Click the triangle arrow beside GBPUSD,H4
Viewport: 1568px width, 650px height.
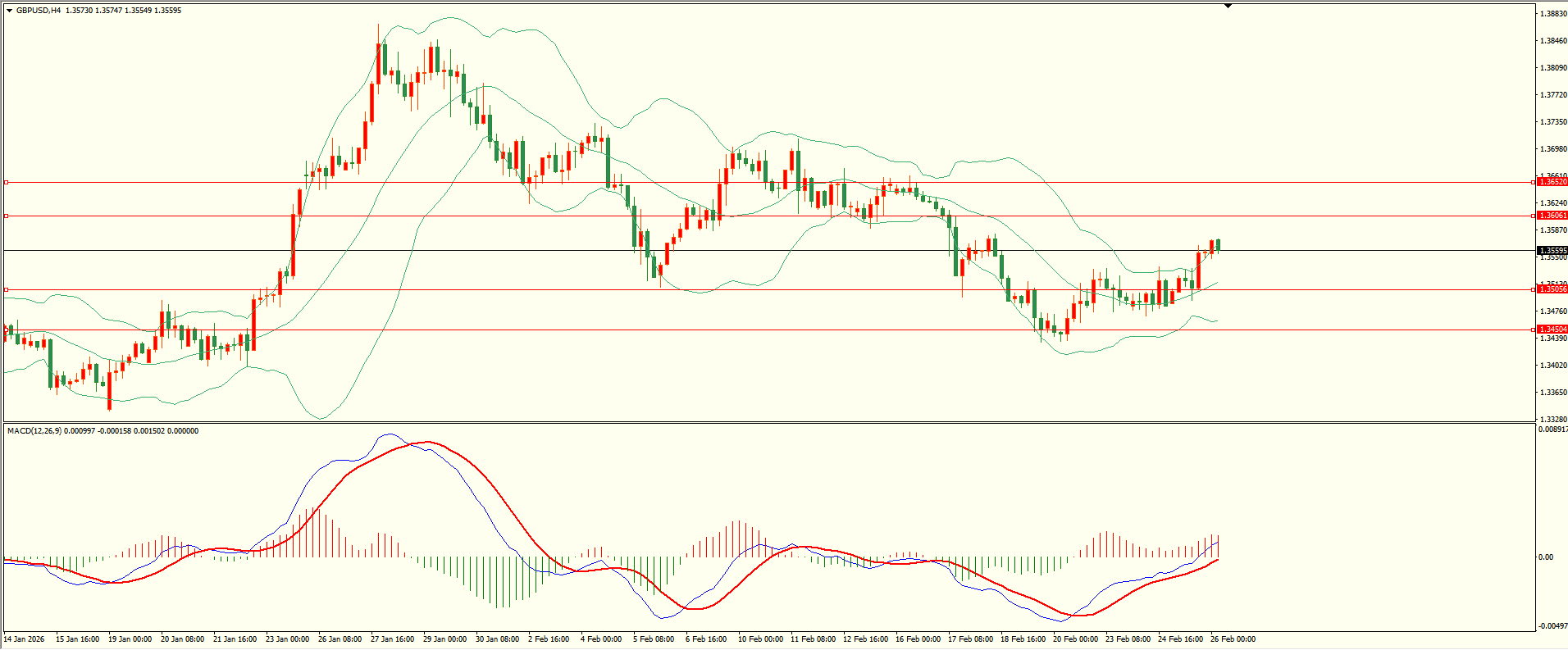tap(9, 11)
